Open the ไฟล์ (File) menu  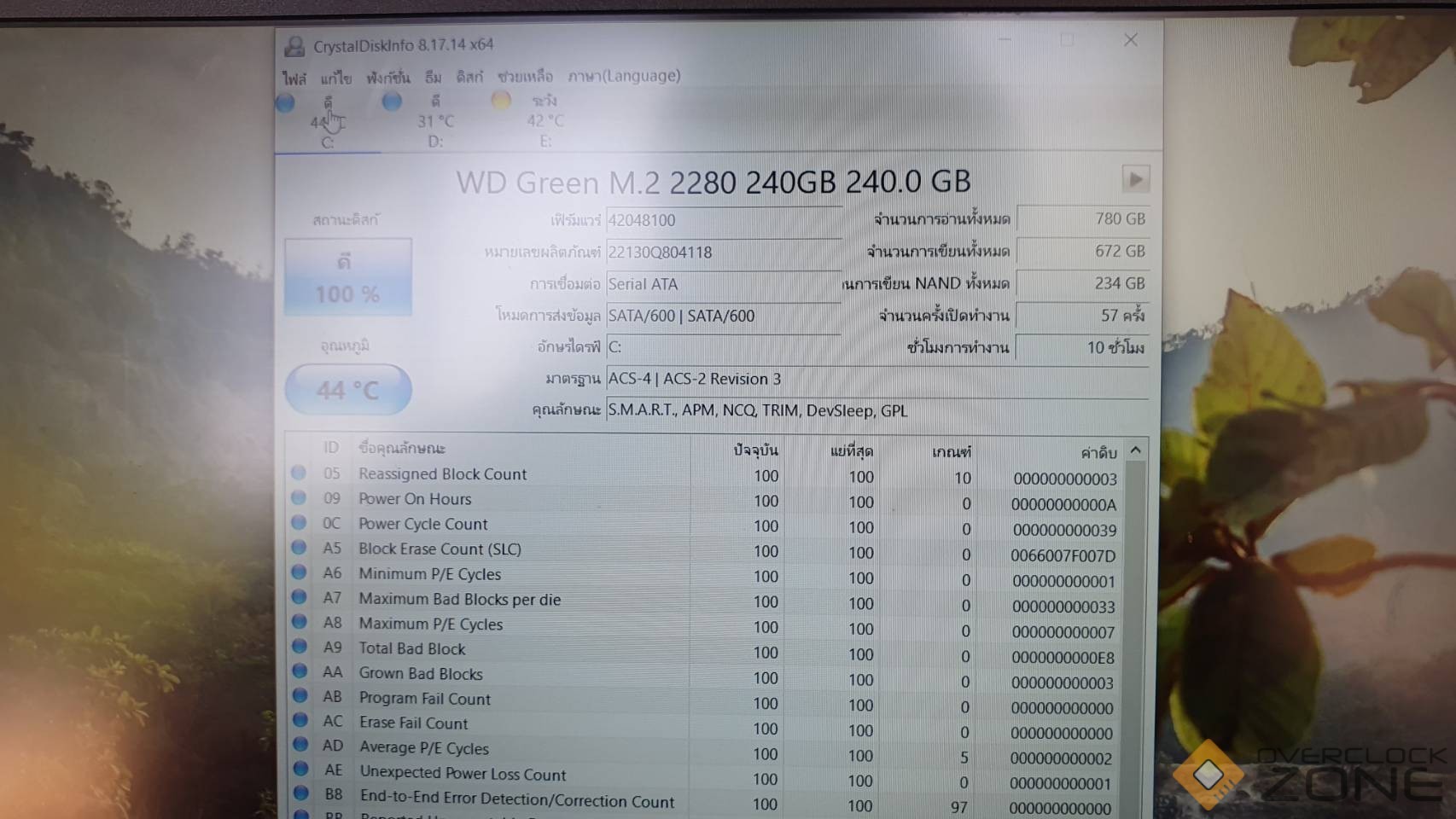pyautogui.click(x=294, y=78)
